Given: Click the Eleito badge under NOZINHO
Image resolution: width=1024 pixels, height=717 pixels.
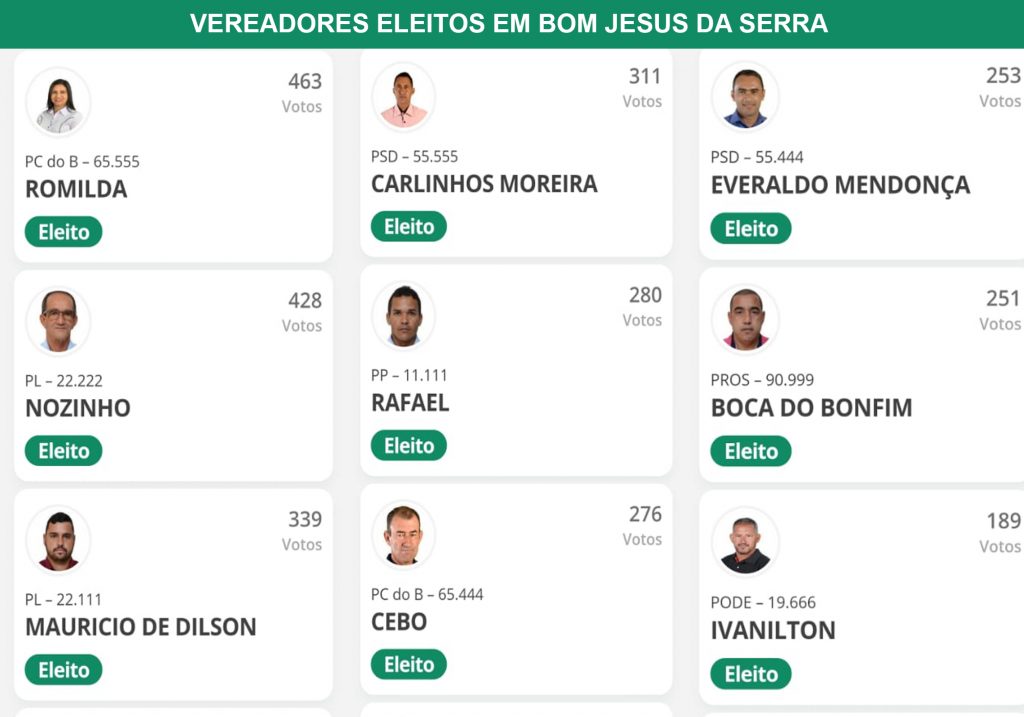Looking at the screenshot, I should [x=63, y=451].
